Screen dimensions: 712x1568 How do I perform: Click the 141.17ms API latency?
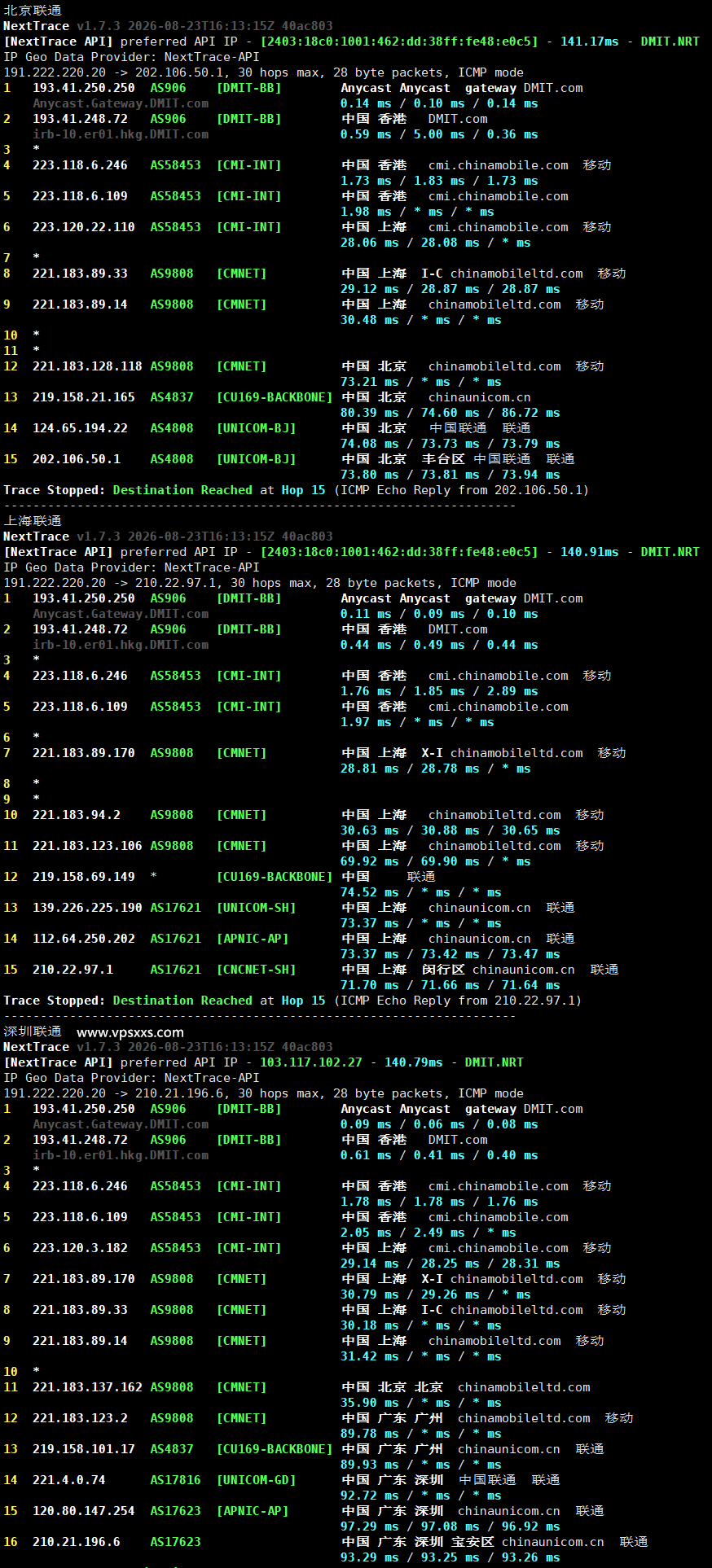click(x=589, y=42)
